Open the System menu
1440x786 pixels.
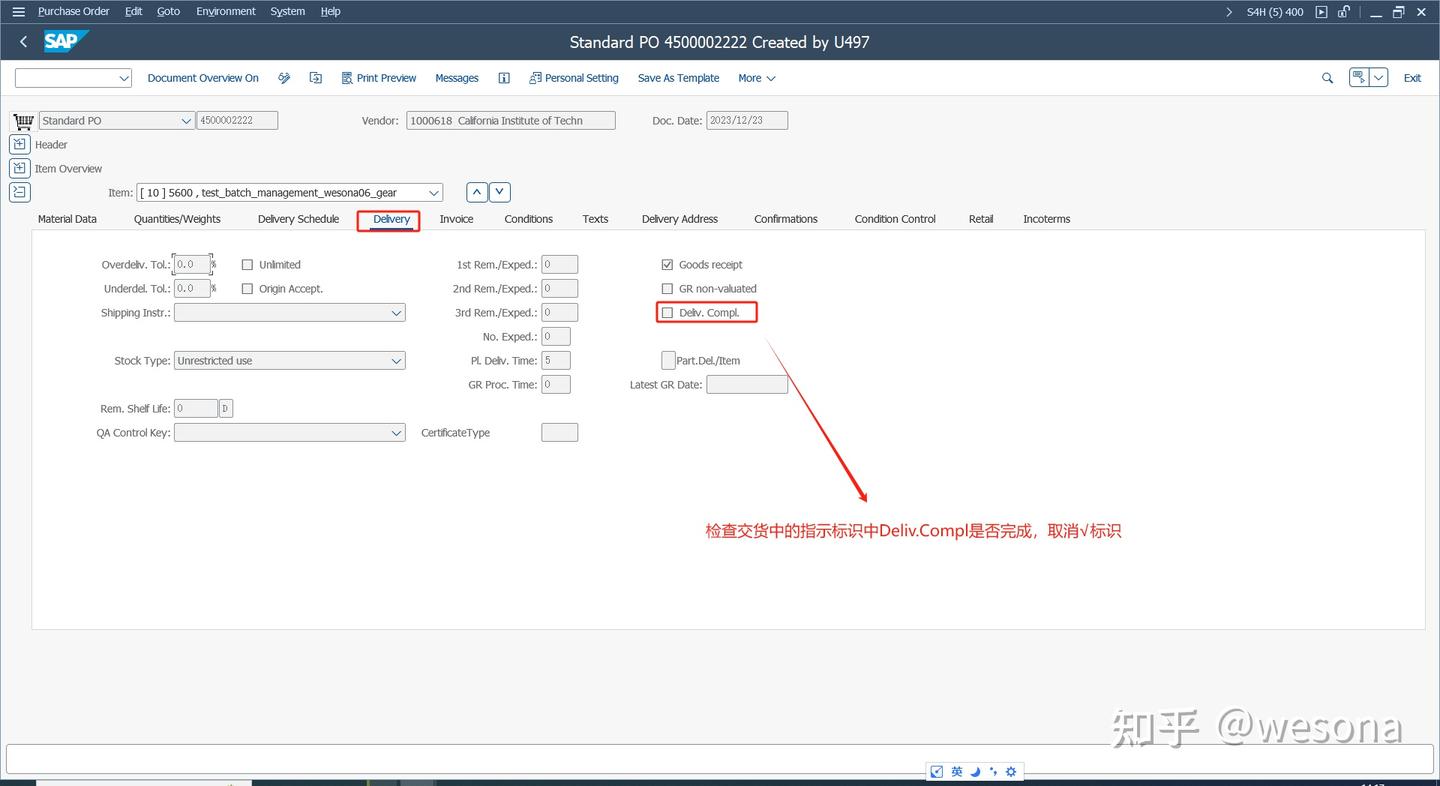[288, 12]
